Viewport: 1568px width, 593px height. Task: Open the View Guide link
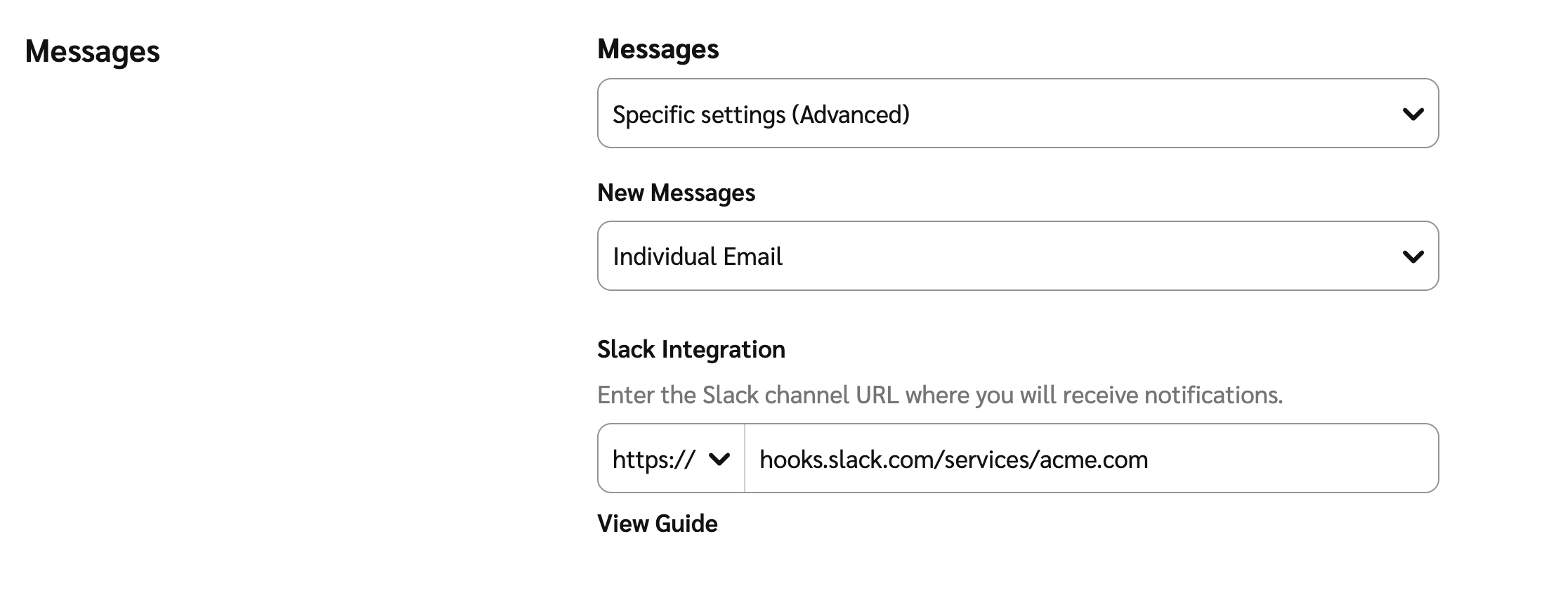click(657, 523)
